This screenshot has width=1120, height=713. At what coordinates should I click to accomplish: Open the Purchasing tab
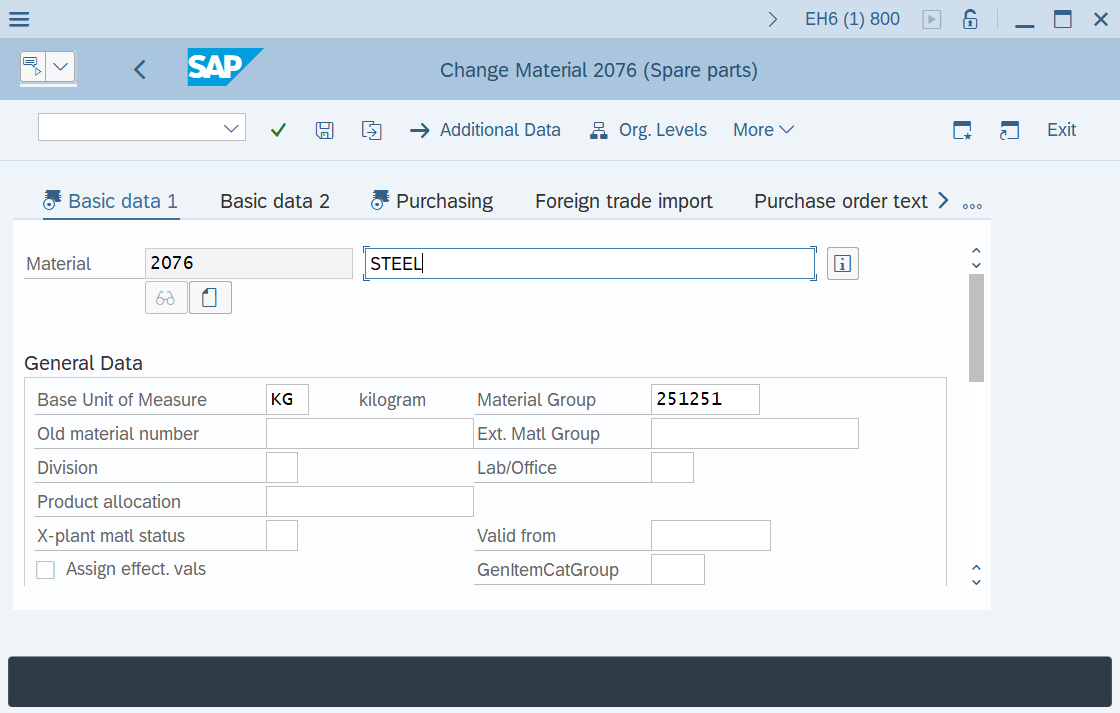(444, 201)
